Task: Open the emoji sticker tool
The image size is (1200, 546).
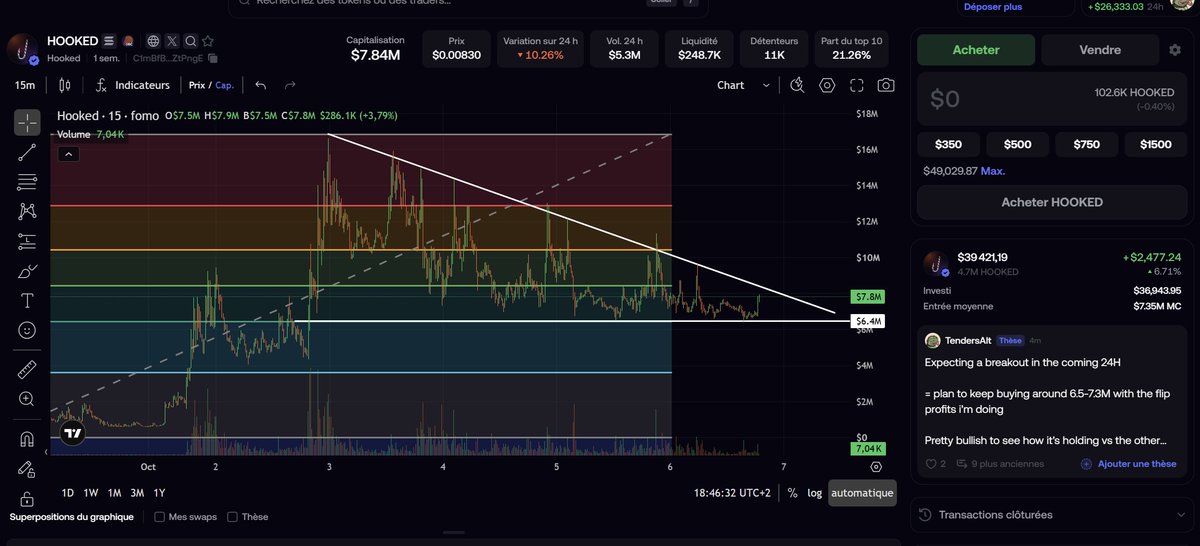Action: (x=27, y=330)
